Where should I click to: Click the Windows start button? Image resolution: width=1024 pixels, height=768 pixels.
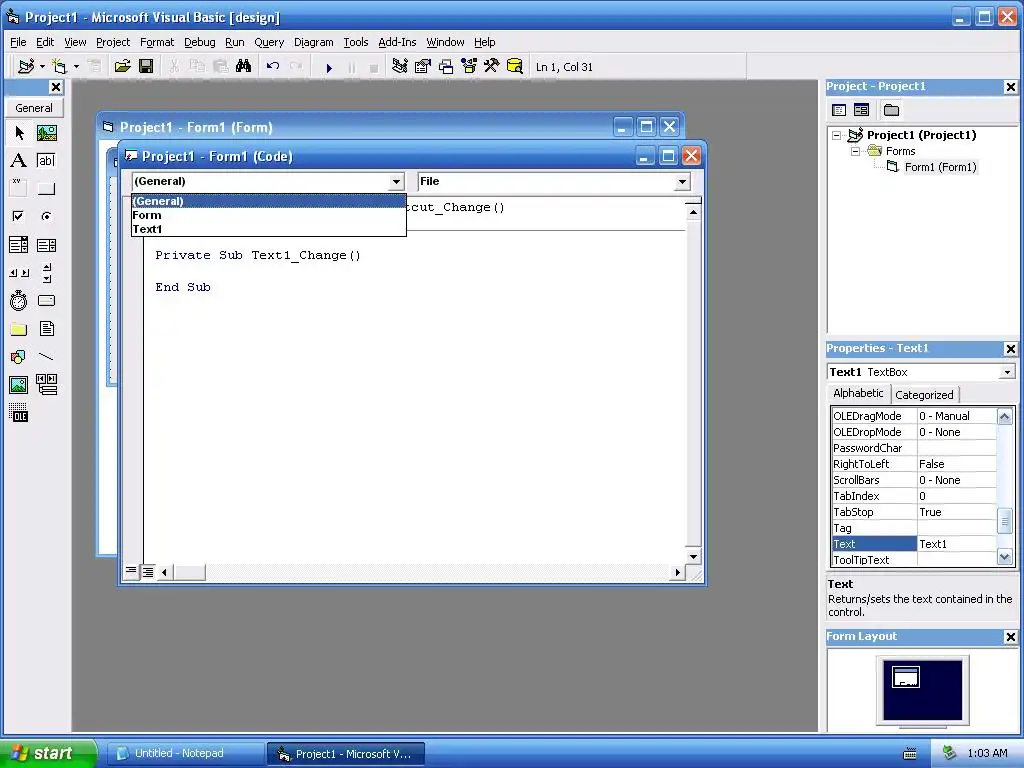pyautogui.click(x=47, y=753)
